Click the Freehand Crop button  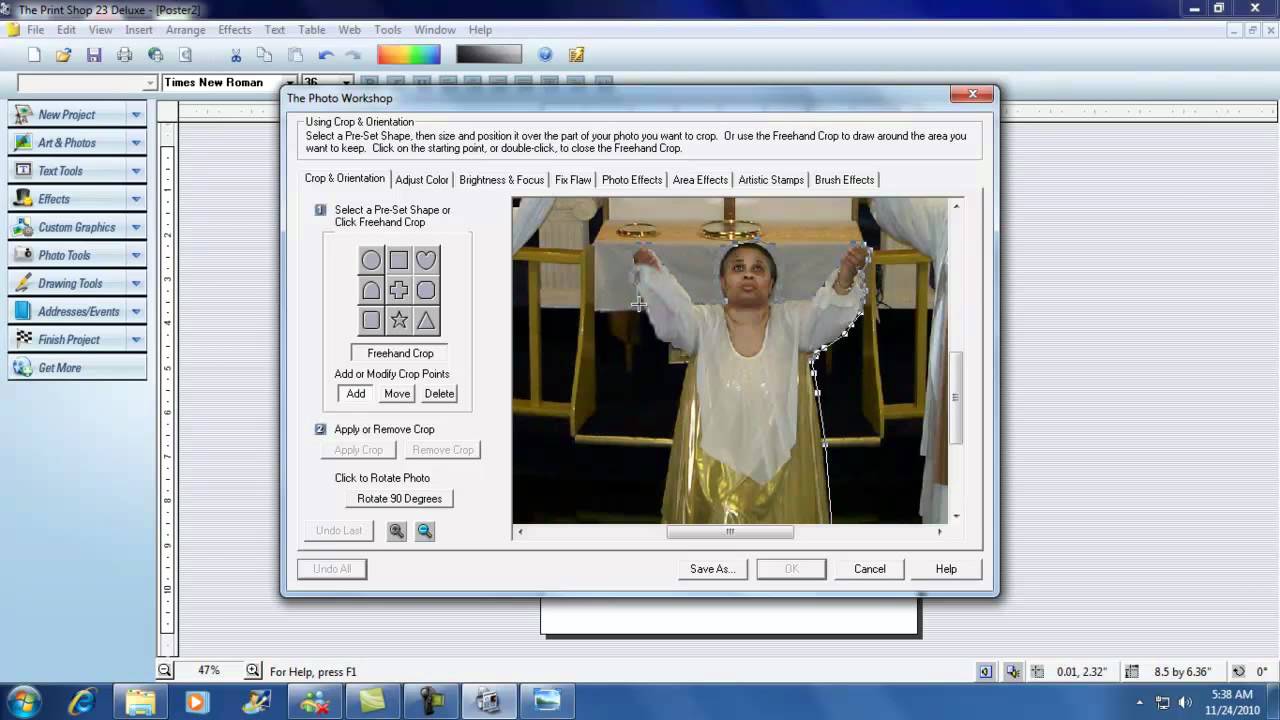400,353
